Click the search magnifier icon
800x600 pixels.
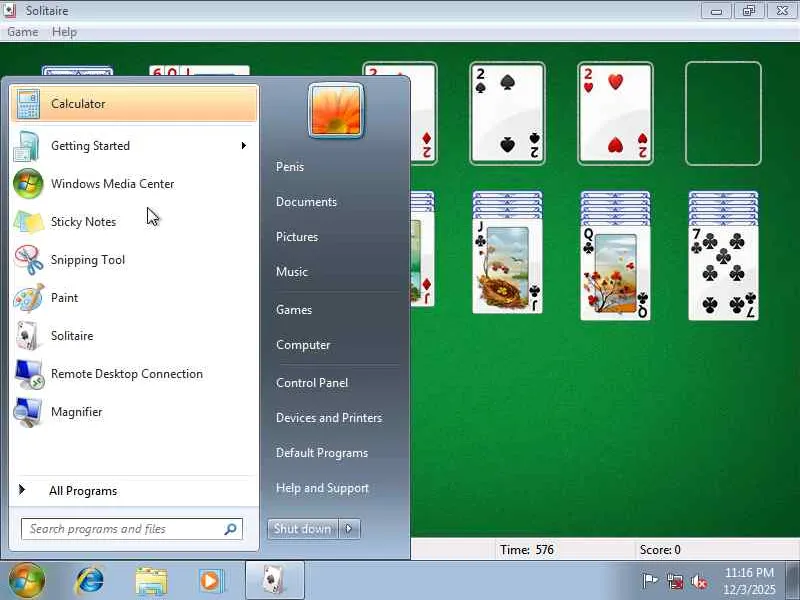pos(231,529)
